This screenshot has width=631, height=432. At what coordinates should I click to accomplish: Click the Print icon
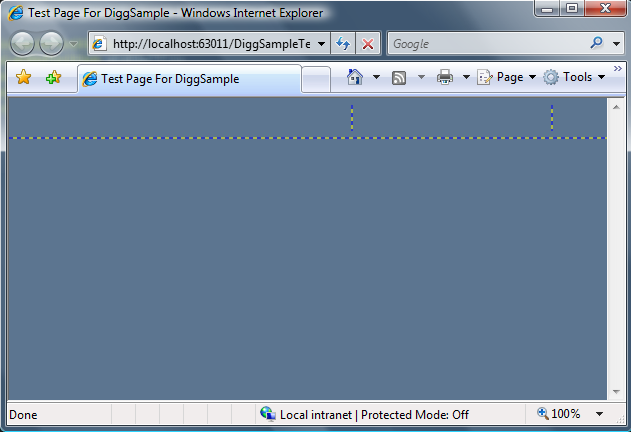pos(445,76)
